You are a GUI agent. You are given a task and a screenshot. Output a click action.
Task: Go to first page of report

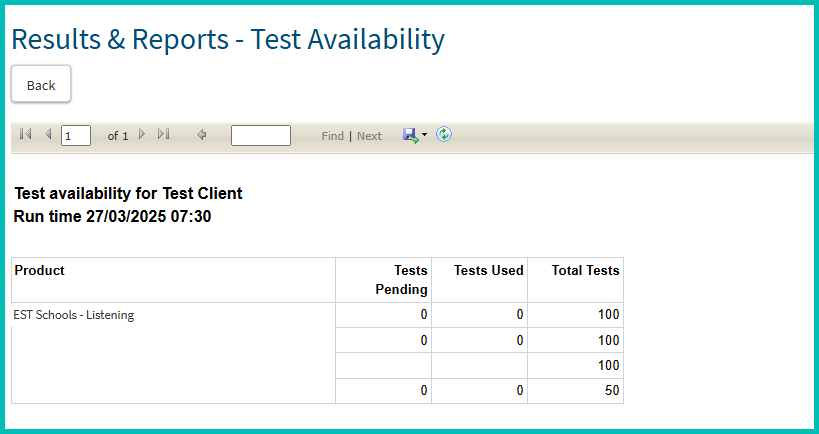click(25, 134)
